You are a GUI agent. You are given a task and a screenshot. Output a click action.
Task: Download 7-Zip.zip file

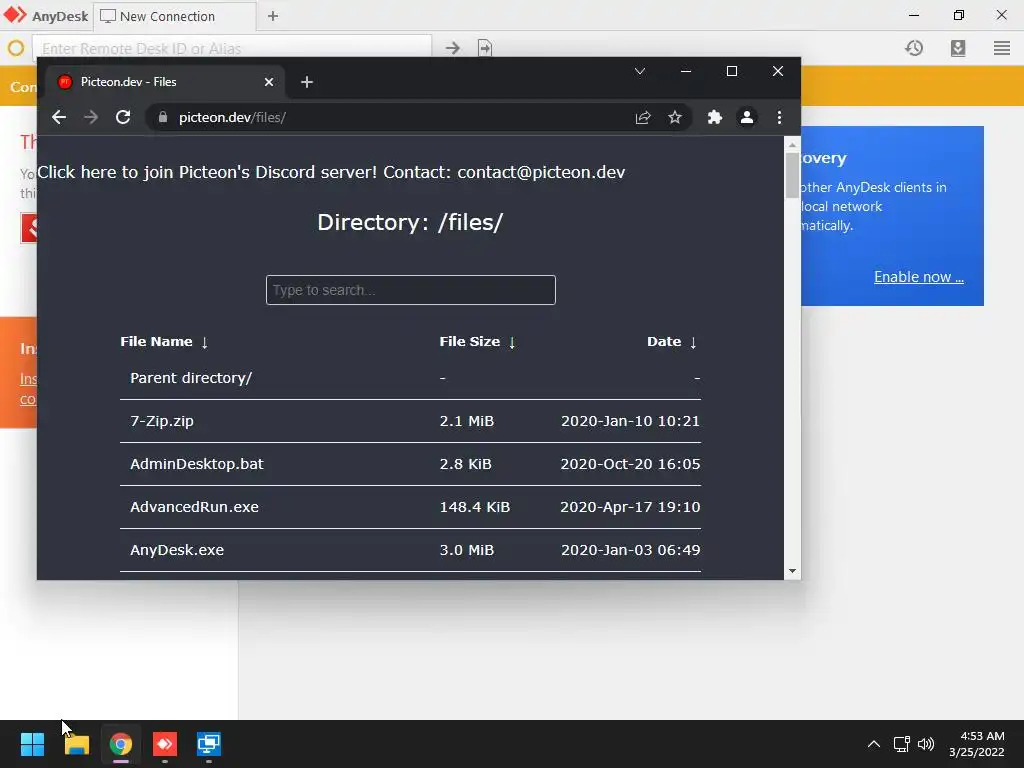point(162,421)
